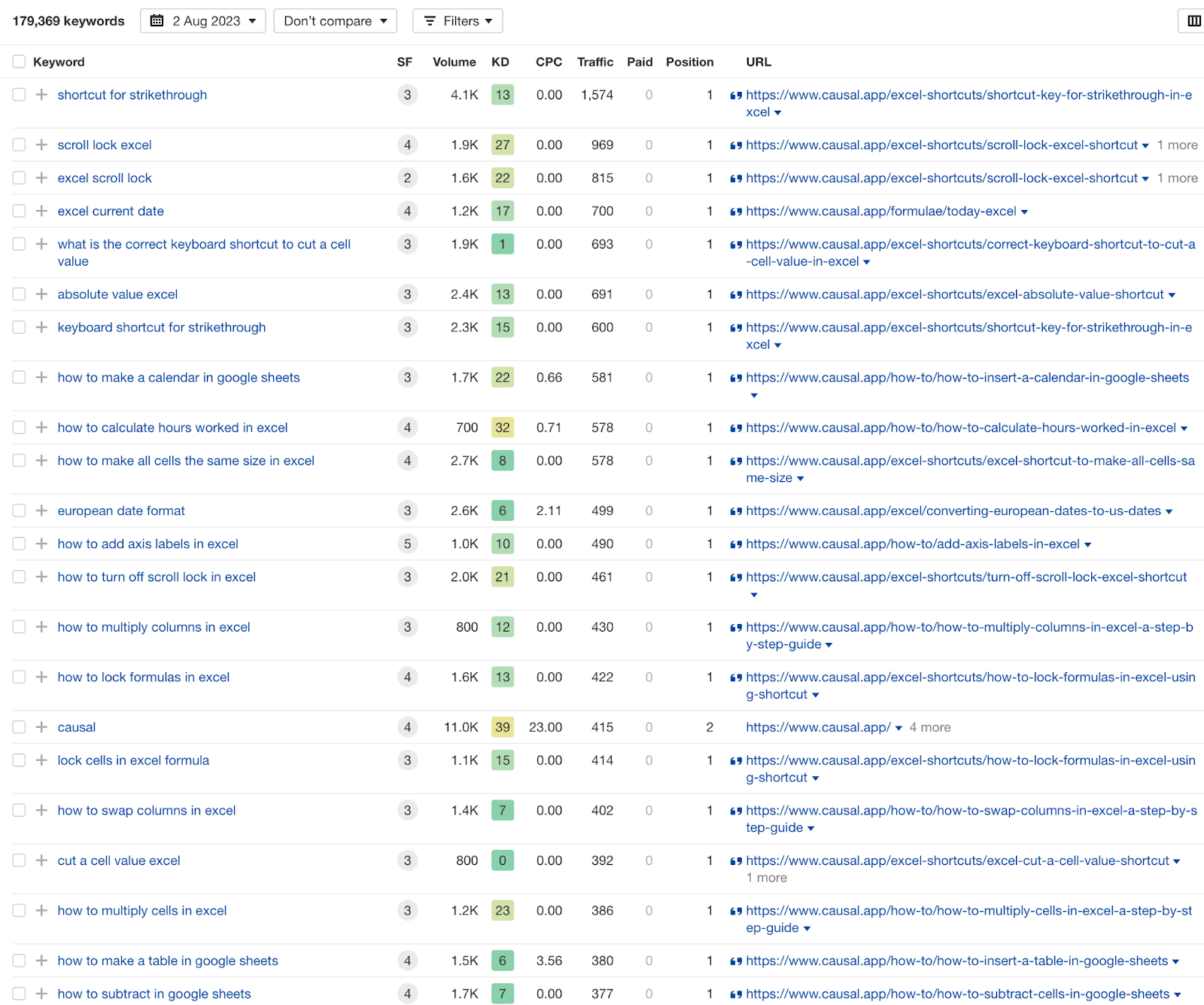
Task: Click SF badge 2 in 'excel scroll lock' row
Action: (x=407, y=178)
